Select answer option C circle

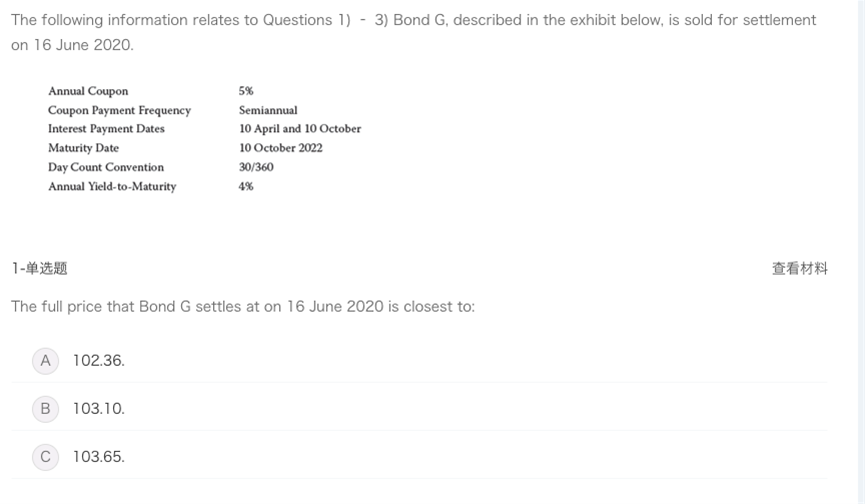[x=45, y=457]
